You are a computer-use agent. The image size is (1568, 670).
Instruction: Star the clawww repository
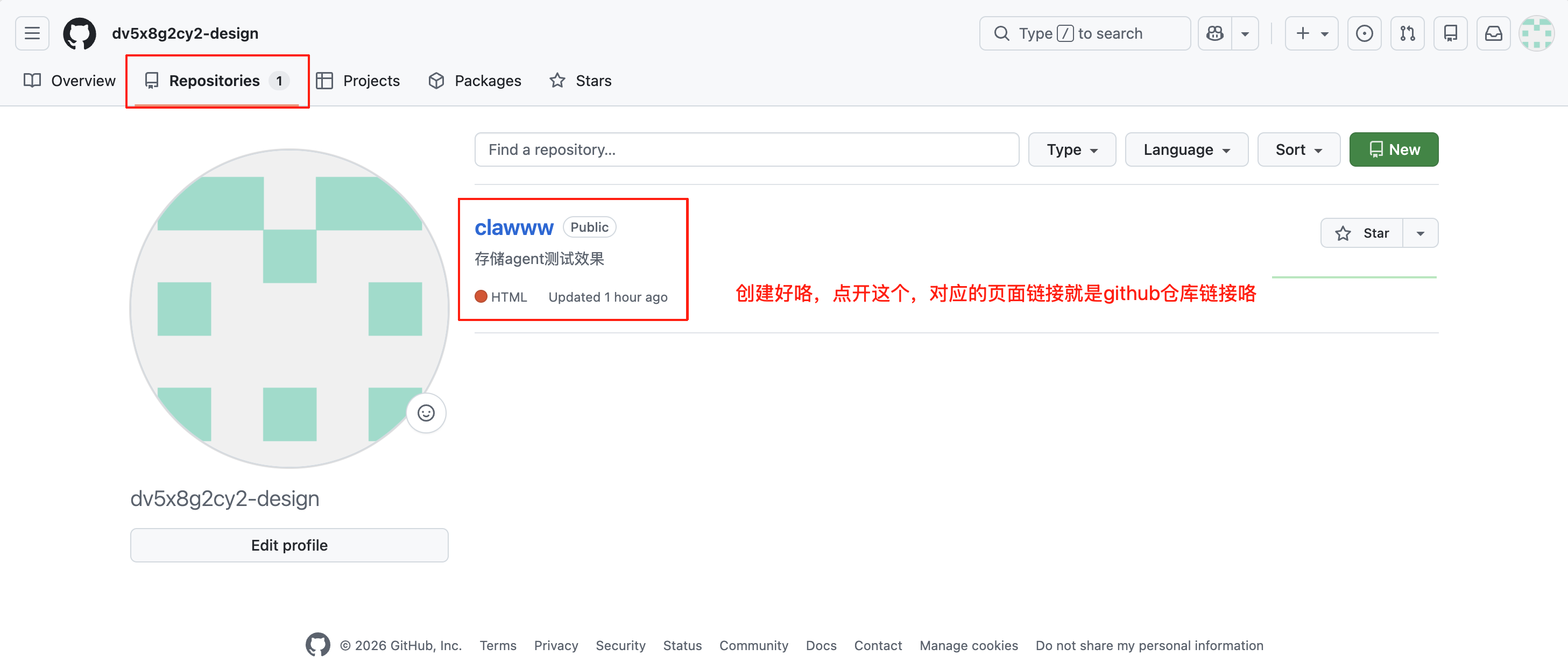pyautogui.click(x=1362, y=233)
